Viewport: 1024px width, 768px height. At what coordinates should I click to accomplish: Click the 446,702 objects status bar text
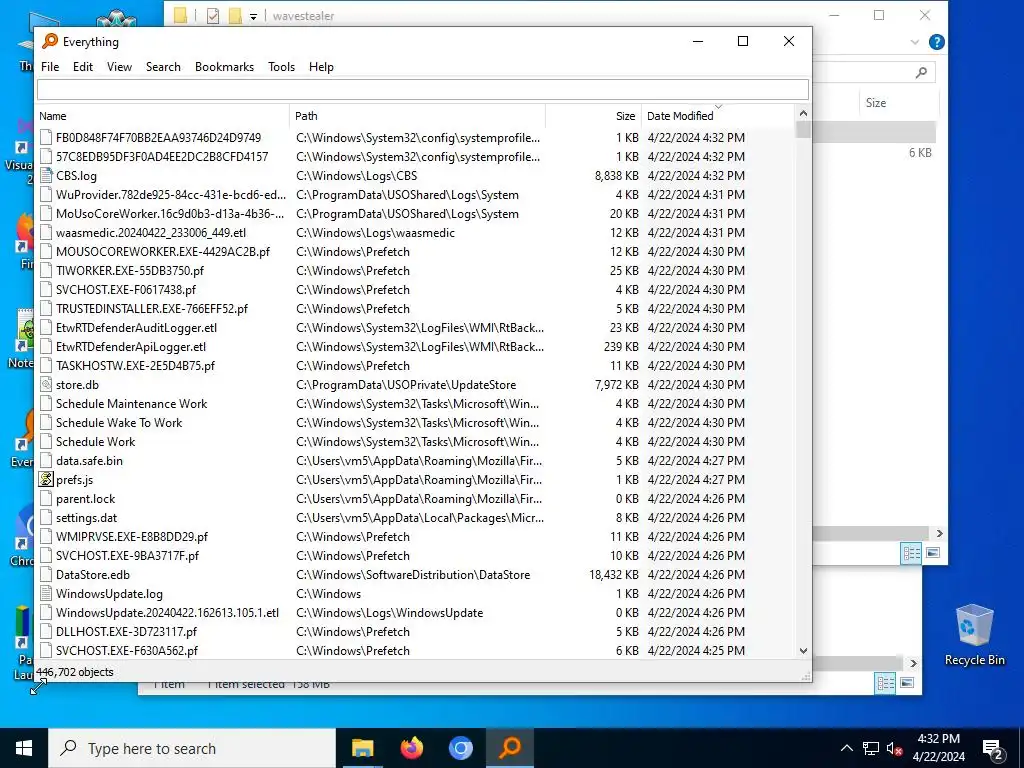pyautogui.click(x=75, y=672)
